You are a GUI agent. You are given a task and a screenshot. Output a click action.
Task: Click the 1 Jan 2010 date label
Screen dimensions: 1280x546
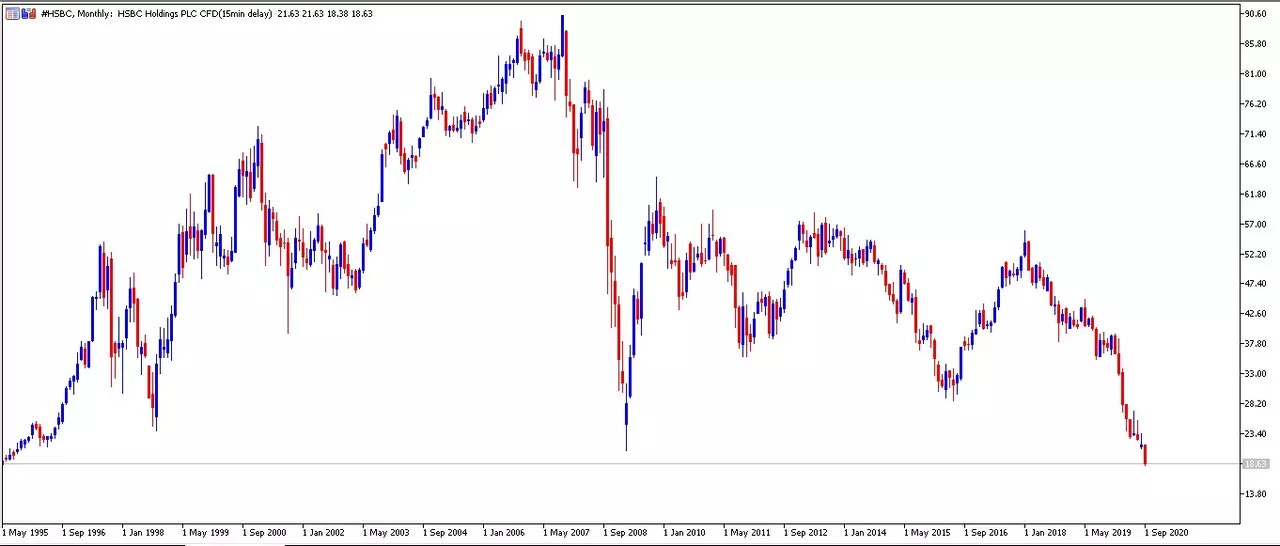tap(686, 533)
